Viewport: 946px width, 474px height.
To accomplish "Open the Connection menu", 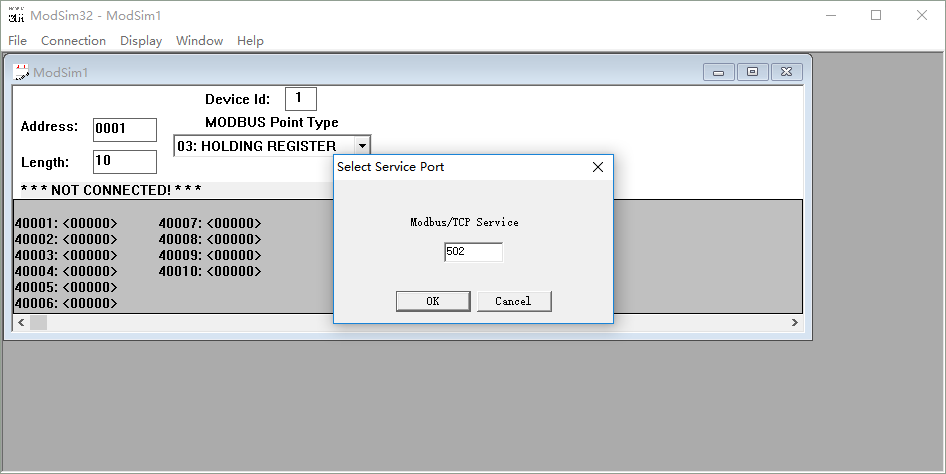I will (x=73, y=41).
